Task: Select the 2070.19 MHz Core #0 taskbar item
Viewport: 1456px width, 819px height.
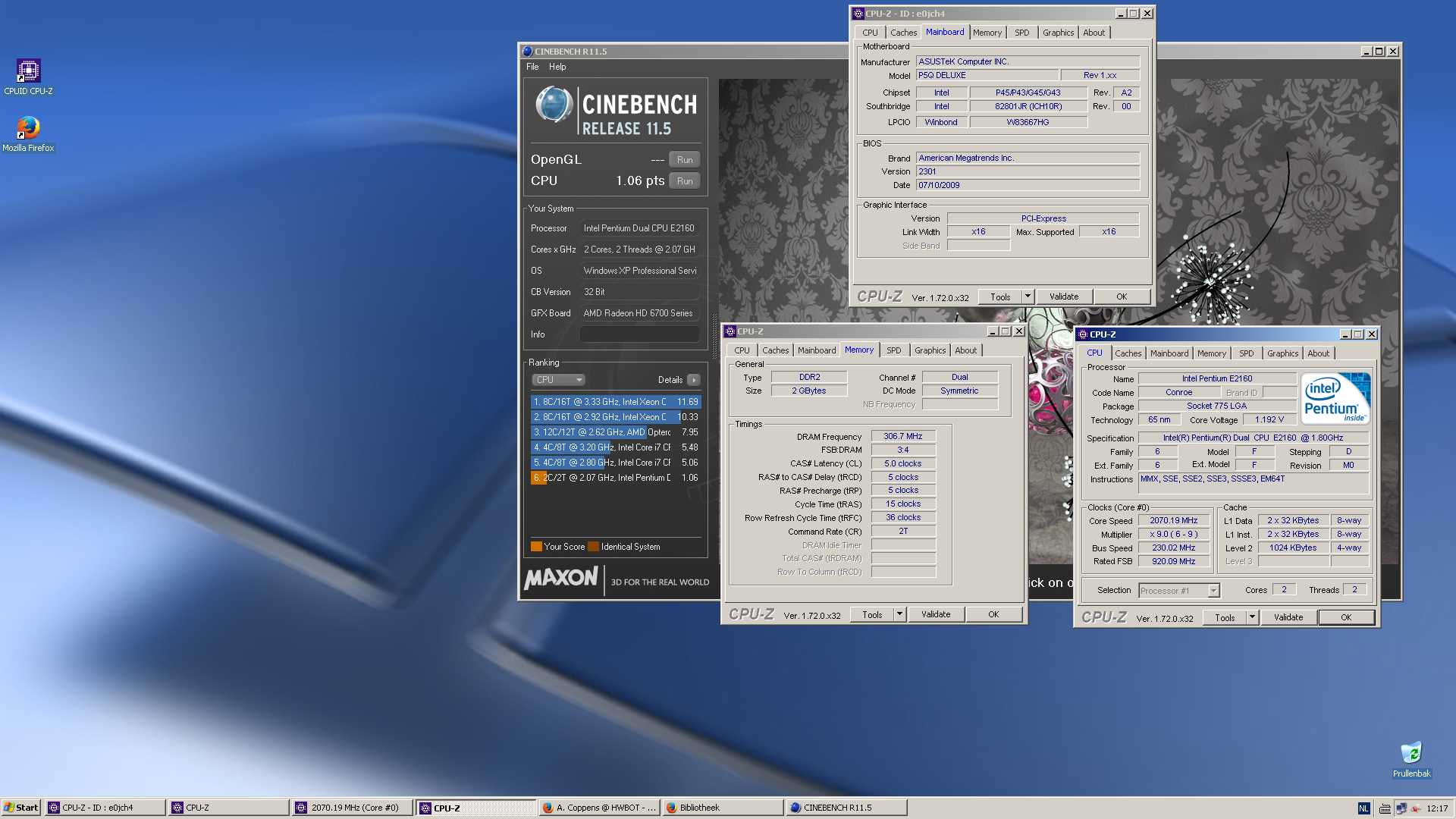Action: pyautogui.click(x=353, y=808)
